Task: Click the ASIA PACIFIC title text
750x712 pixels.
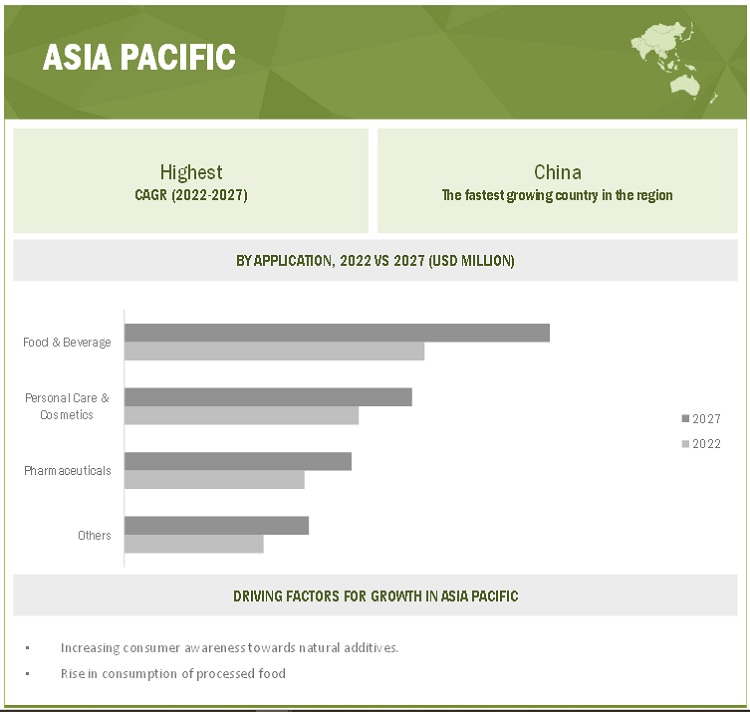Action: pyautogui.click(x=139, y=58)
